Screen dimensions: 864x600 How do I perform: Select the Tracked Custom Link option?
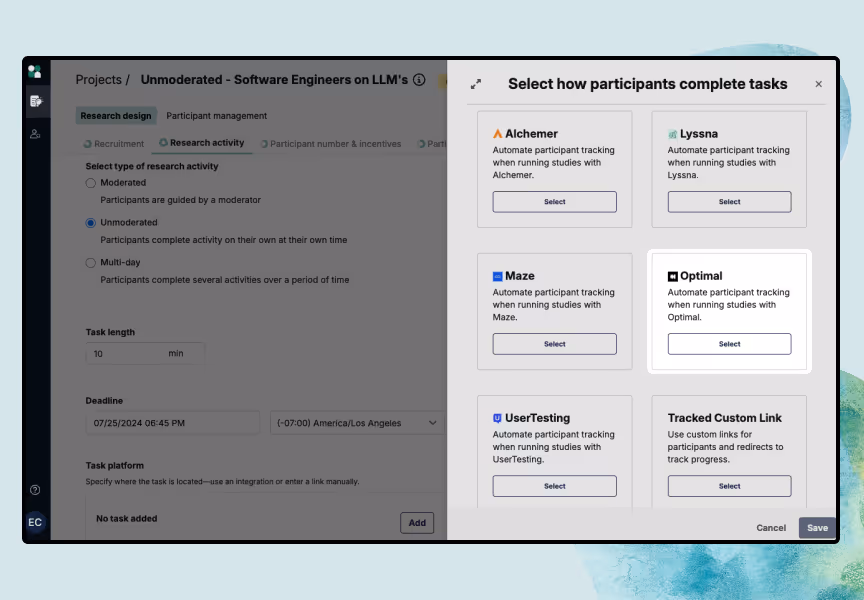[x=730, y=486]
